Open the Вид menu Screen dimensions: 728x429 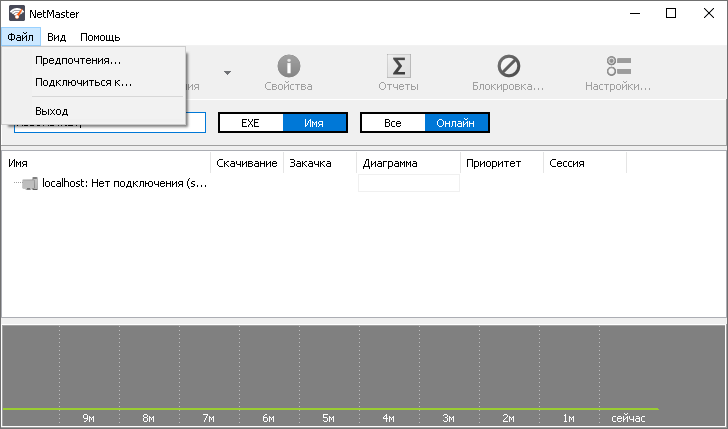click(x=57, y=37)
